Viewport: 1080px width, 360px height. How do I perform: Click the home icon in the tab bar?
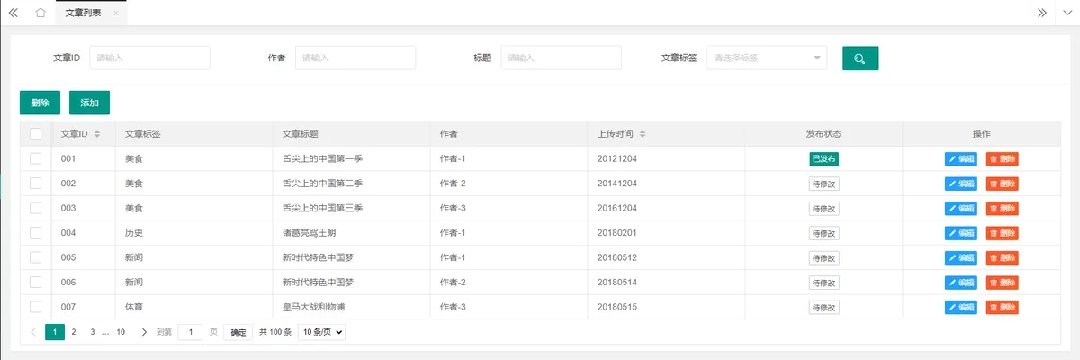41,13
